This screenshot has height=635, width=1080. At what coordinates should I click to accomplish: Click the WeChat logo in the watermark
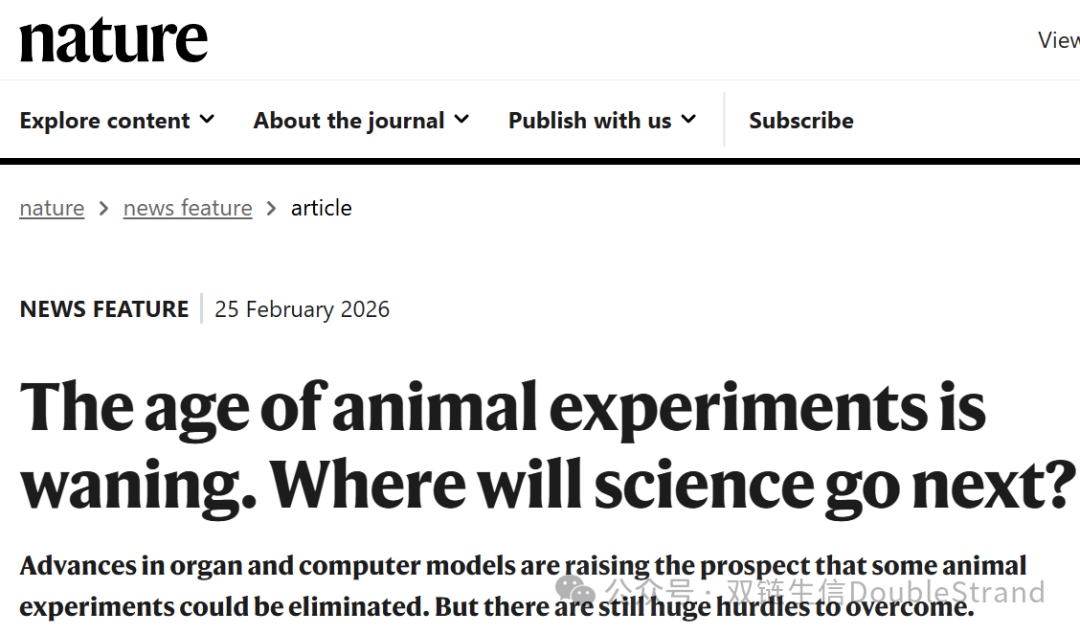[577, 590]
